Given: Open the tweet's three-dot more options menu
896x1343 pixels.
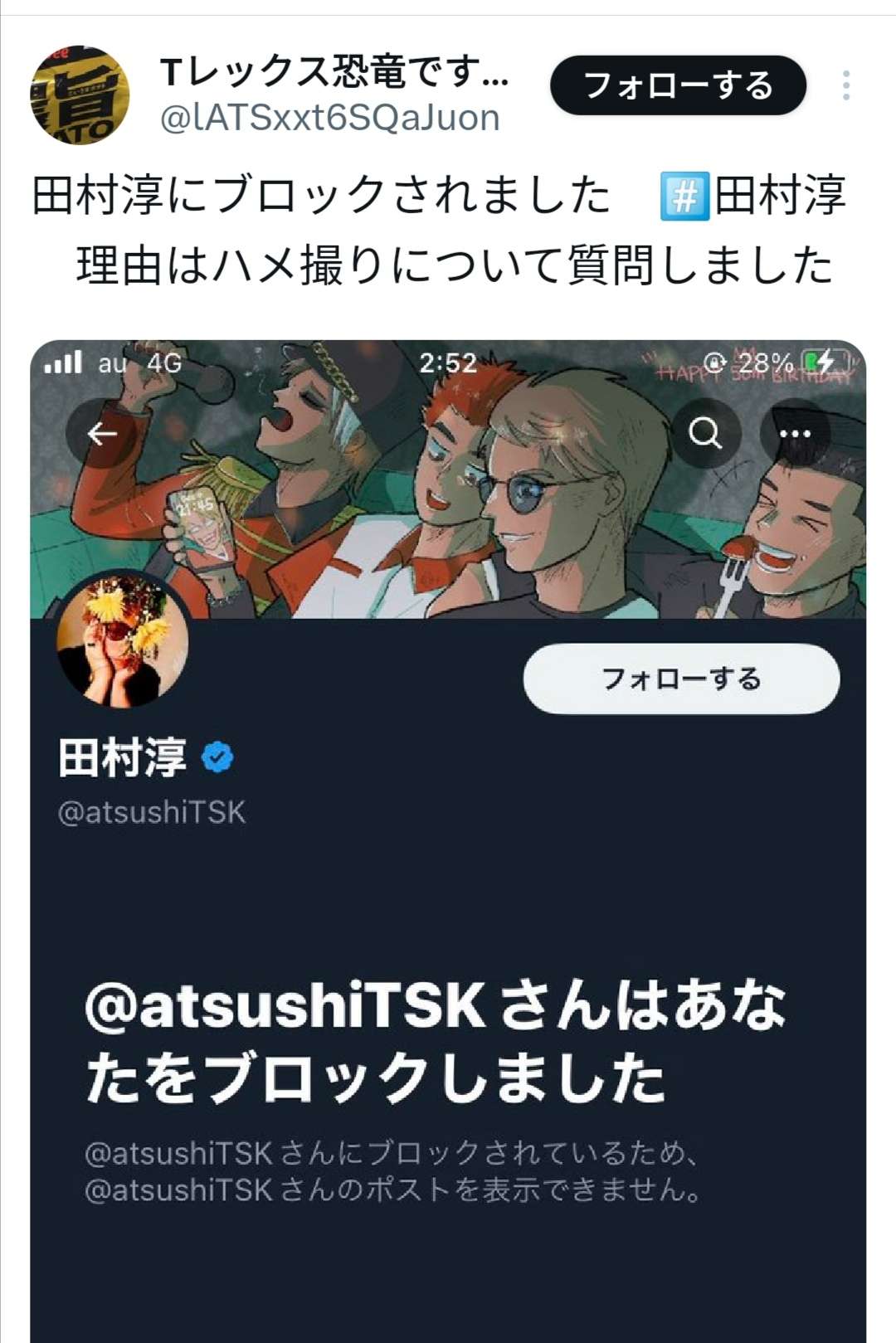Looking at the screenshot, I should point(845,85).
